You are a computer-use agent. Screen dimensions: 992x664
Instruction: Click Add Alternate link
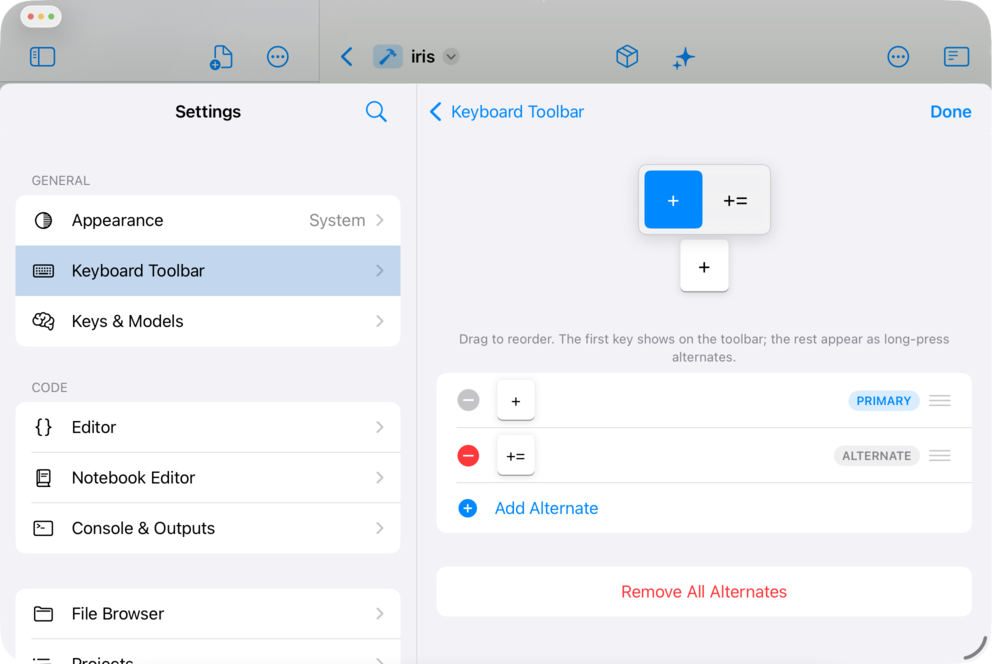[x=546, y=508]
